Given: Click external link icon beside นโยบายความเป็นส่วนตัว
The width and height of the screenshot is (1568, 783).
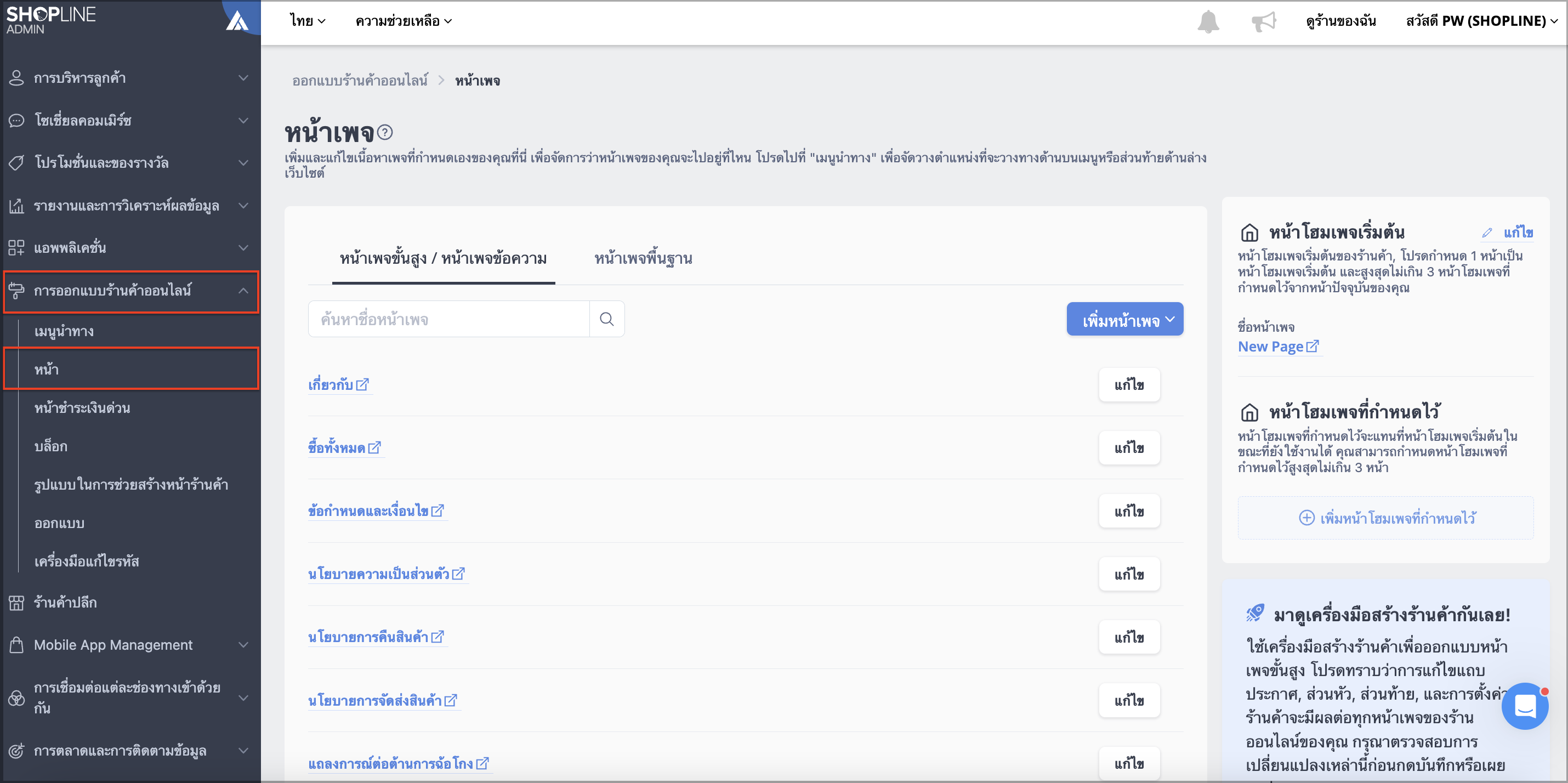Looking at the screenshot, I should (x=458, y=574).
